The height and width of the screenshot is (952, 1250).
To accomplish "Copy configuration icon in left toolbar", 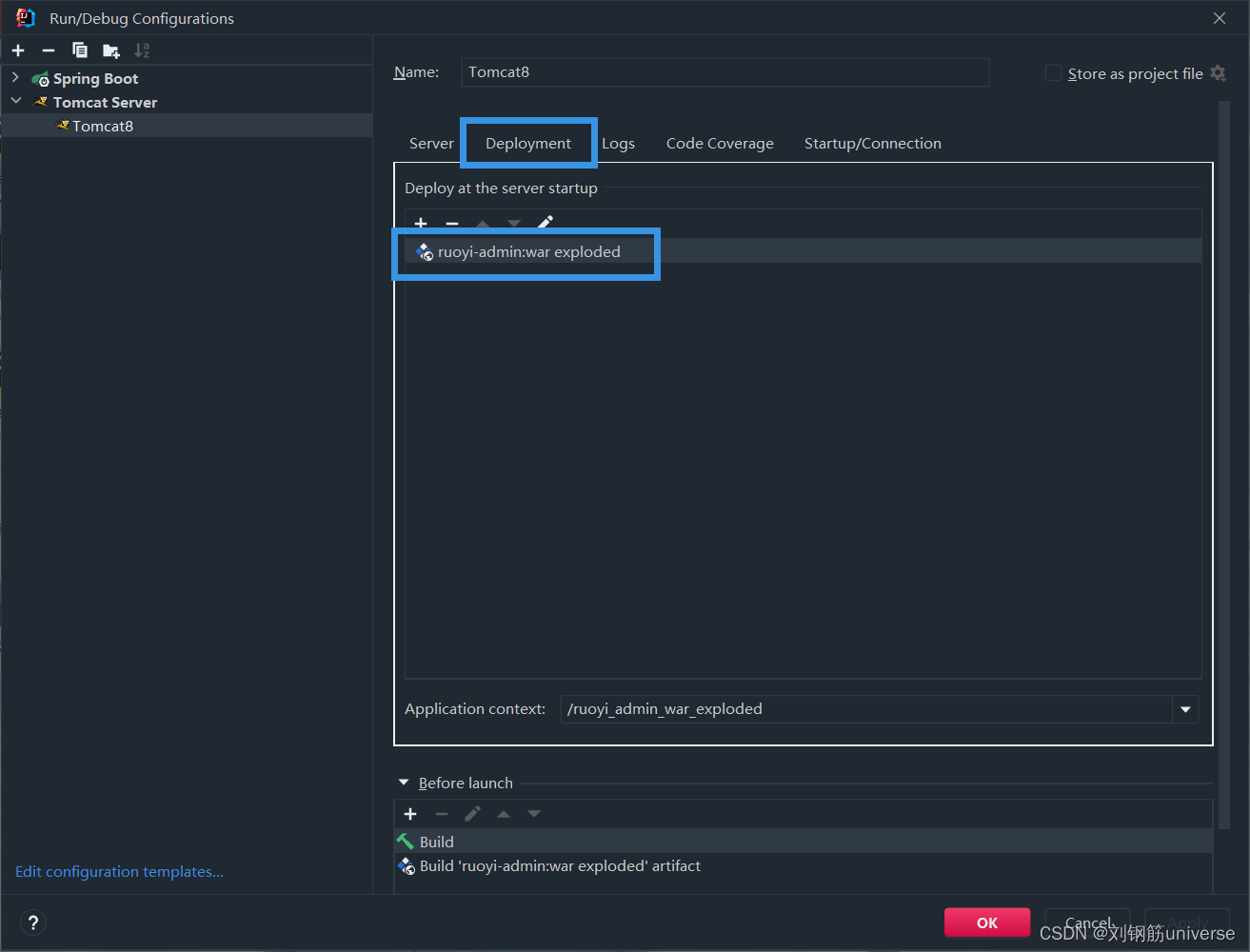I will coord(80,50).
